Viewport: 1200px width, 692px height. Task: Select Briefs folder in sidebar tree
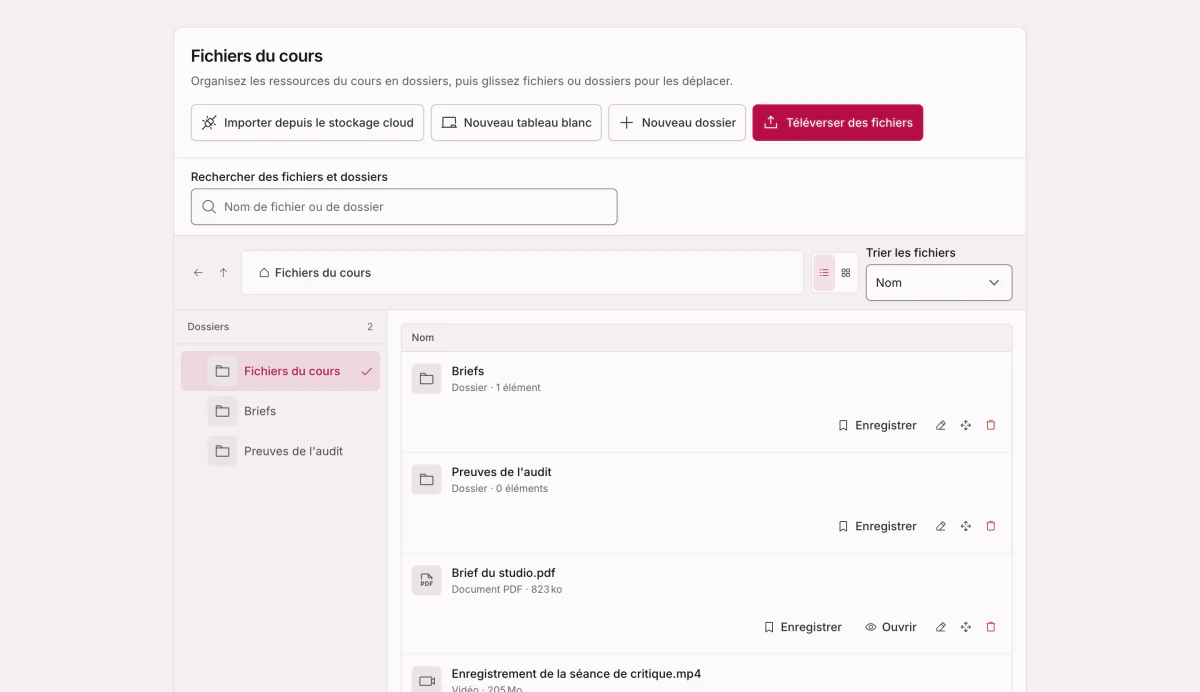click(x=280, y=411)
